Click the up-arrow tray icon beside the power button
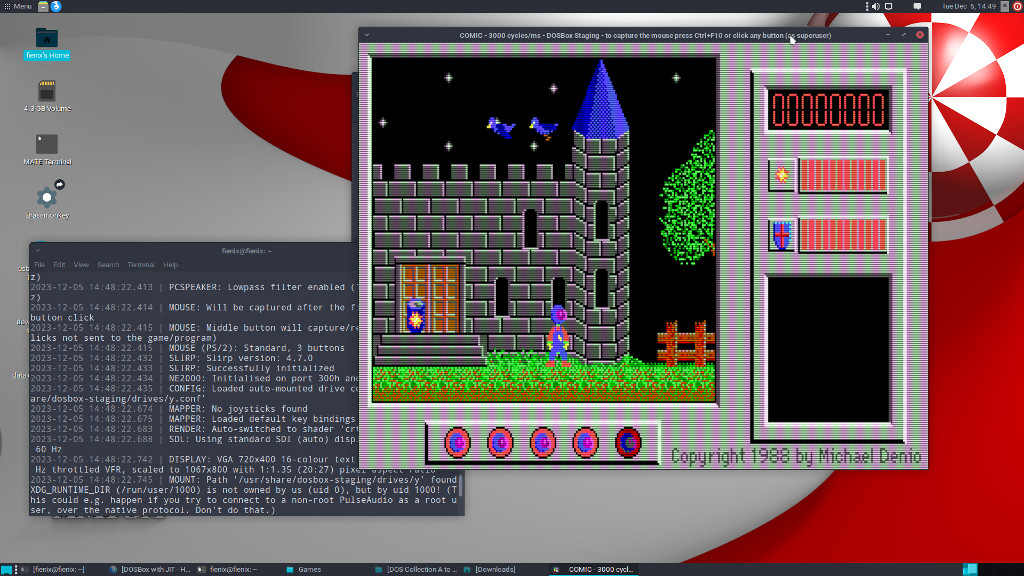Image resolution: width=1024 pixels, height=576 pixels. [1005, 7]
